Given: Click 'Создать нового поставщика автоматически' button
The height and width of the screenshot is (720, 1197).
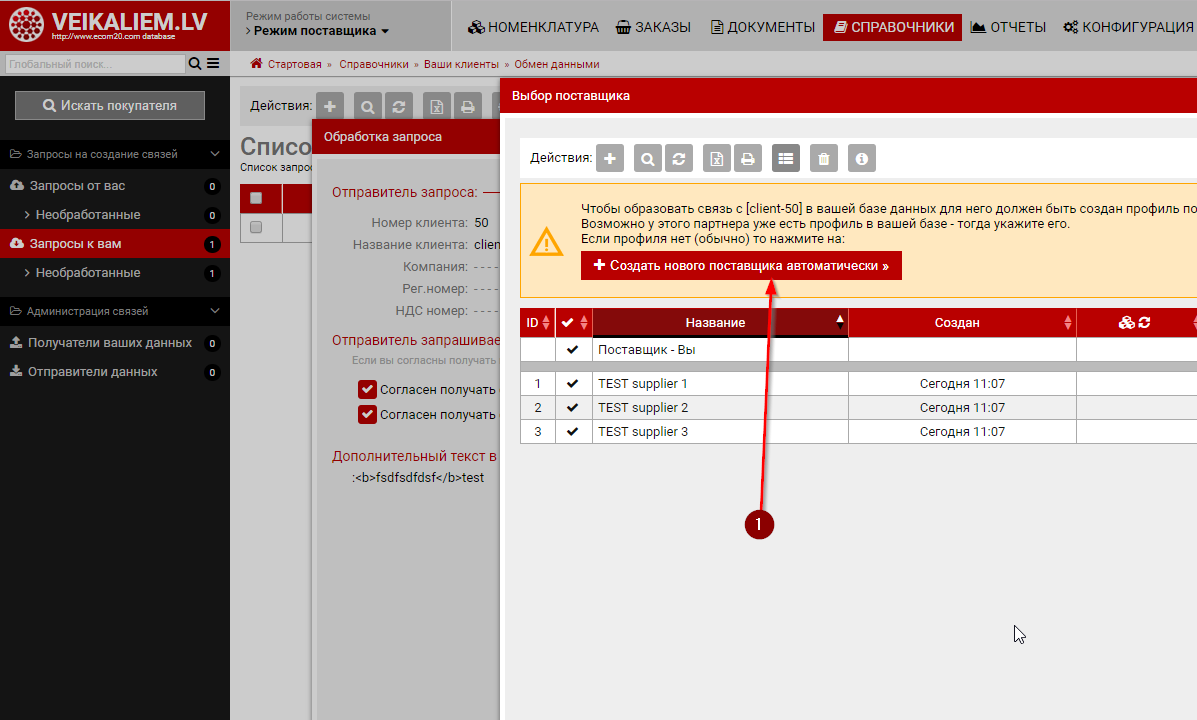Looking at the screenshot, I should click(741, 266).
